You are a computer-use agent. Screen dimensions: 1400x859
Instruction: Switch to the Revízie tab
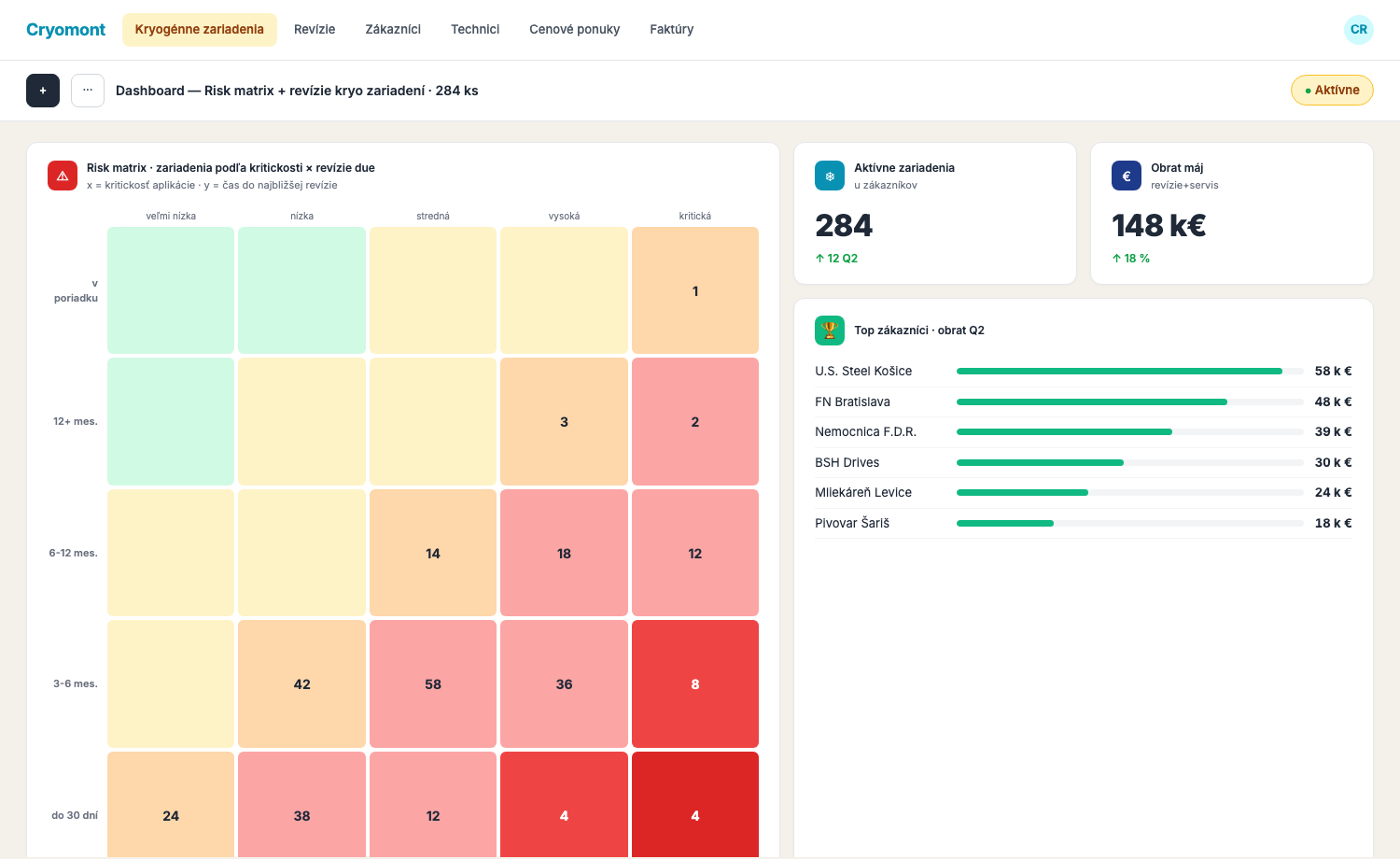315,30
